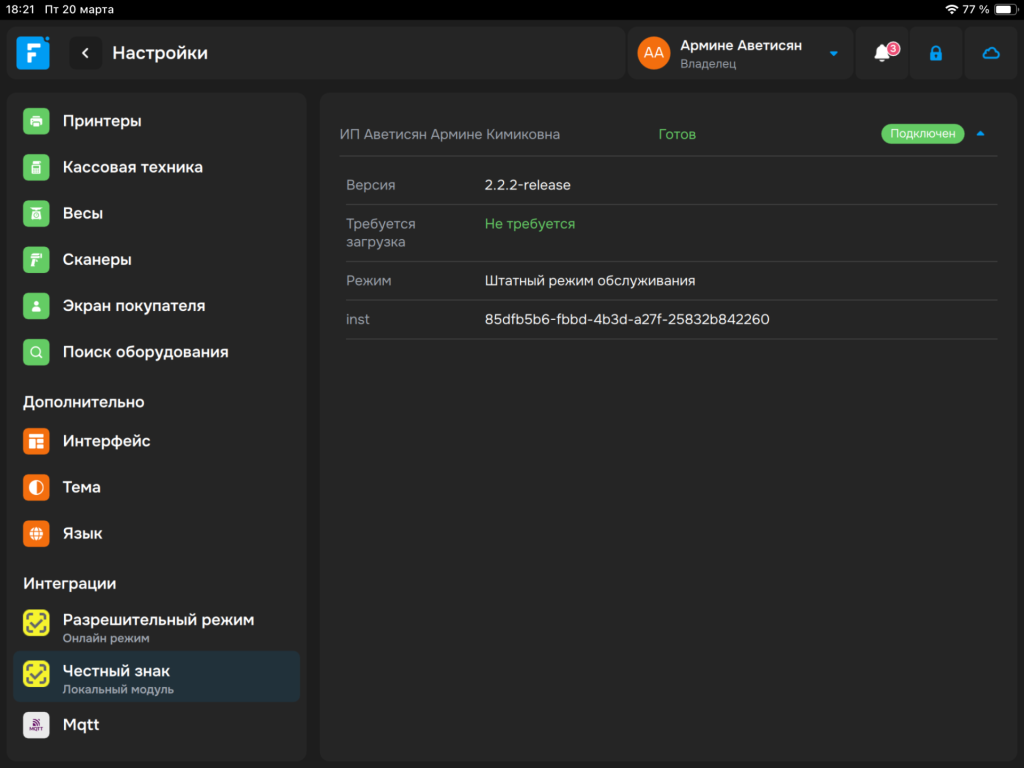Click the app logo icon
The image size is (1024, 768).
click(33, 53)
